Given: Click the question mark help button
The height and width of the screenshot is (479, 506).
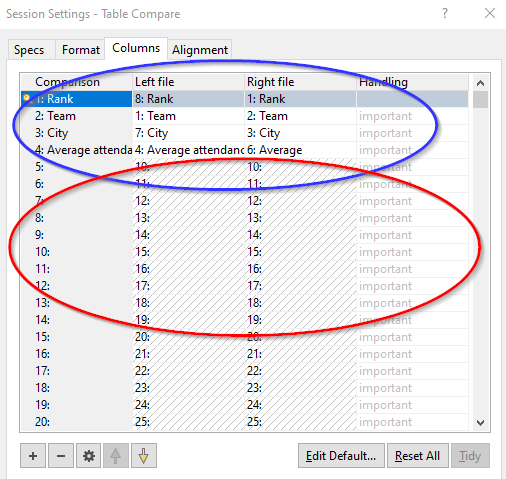Looking at the screenshot, I should point(445,14).
